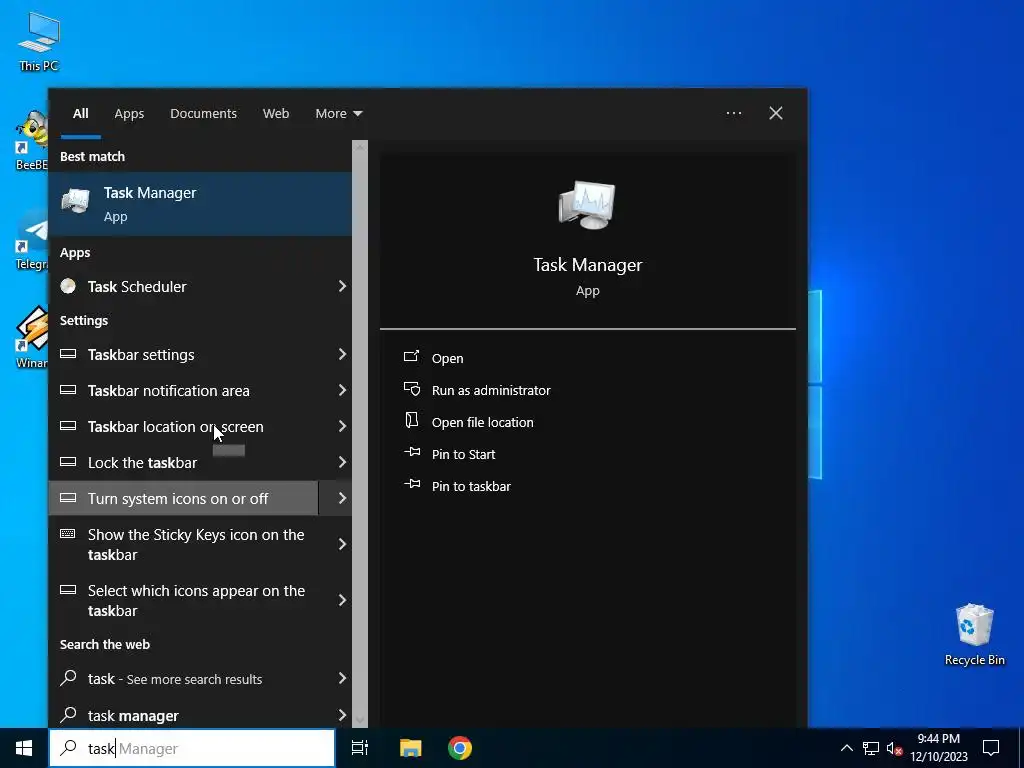
Task: Open Task Scheduler app result
Action: click(184, 286)
